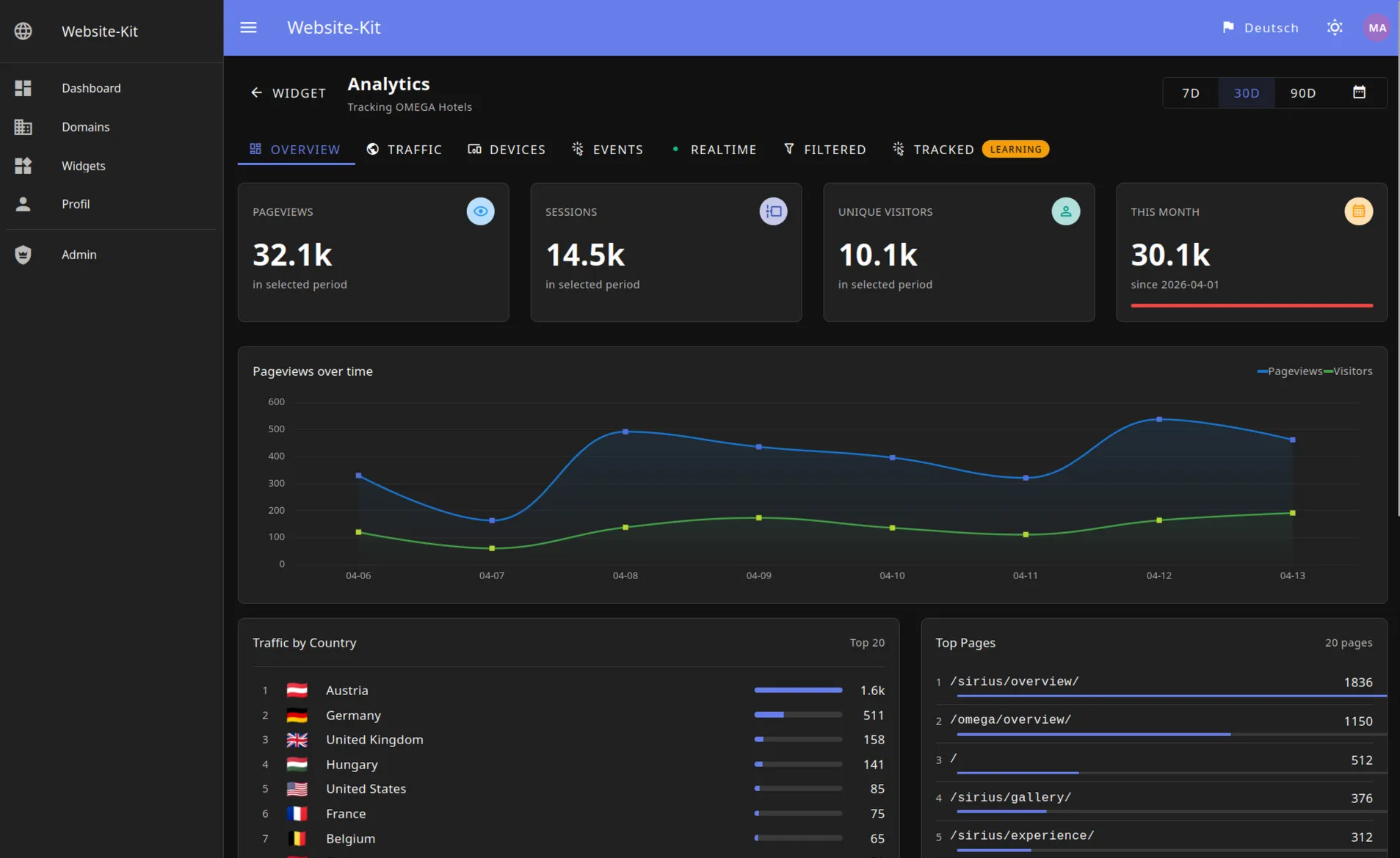This screenshot has height=858, width=1400.
Task: Open Domains in the sidebar
Action: click(112, 127)
